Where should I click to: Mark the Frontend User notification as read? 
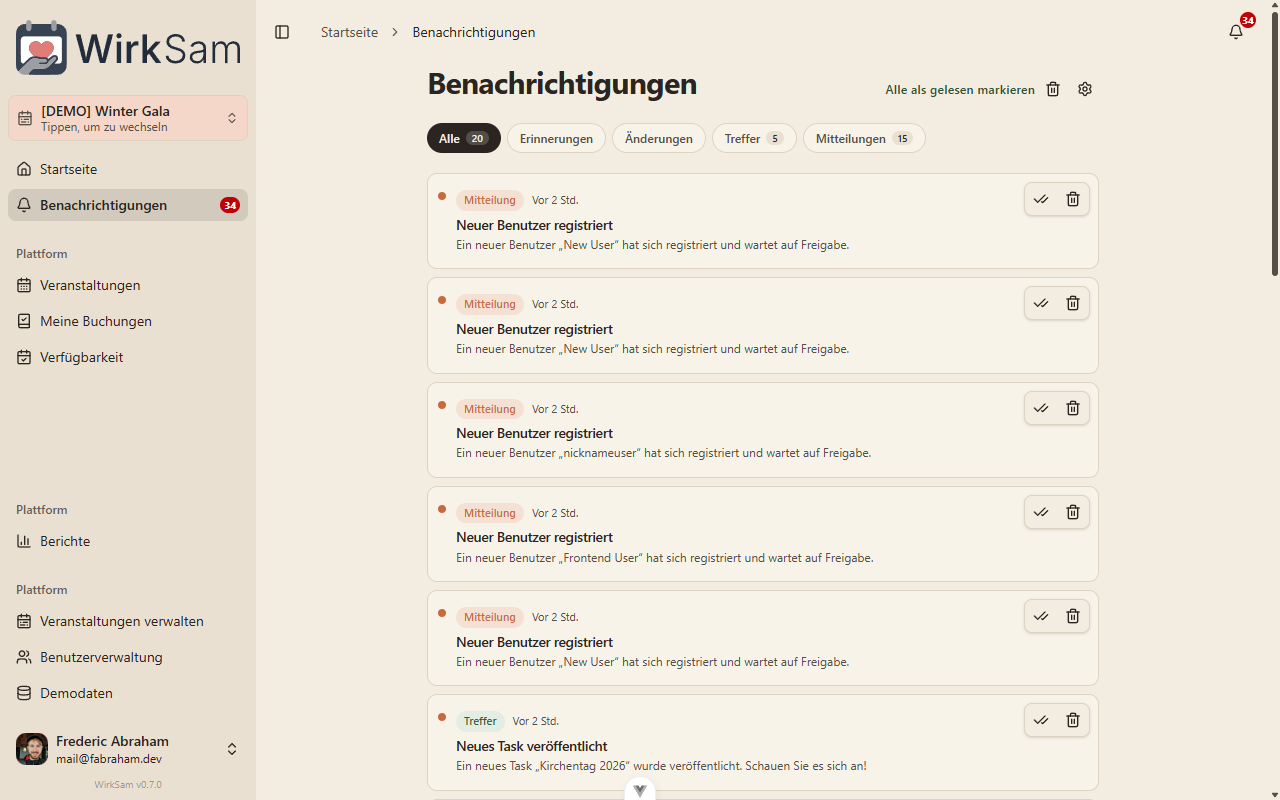tap(1041, 512)
